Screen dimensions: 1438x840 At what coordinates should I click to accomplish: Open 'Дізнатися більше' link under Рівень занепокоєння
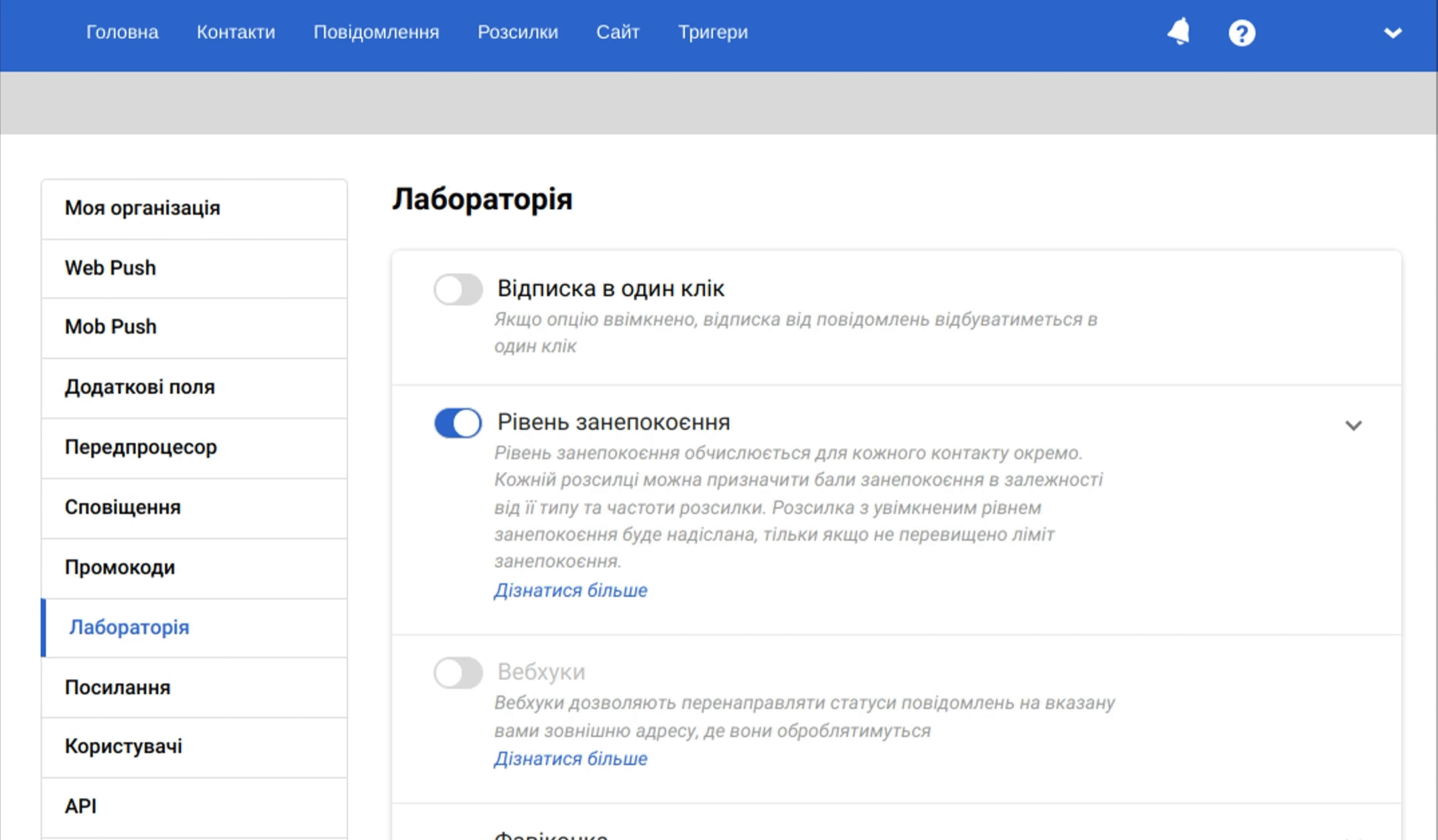click(570, 590)
